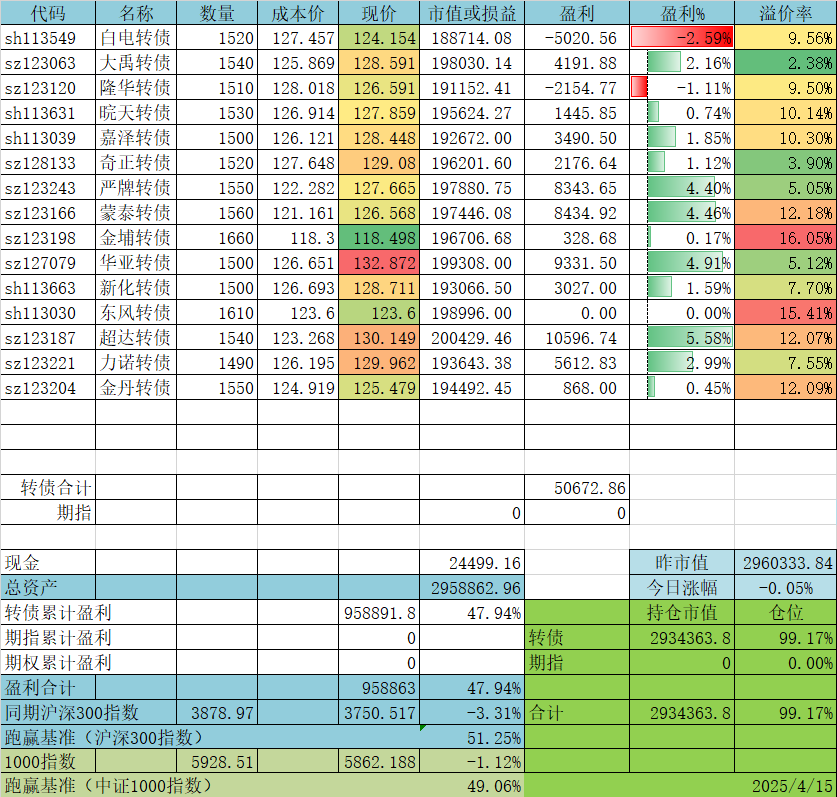Click the 1000指数 value 5862.188 cell
This screenshot has height=797, width=837.
(x=379, y=762)
